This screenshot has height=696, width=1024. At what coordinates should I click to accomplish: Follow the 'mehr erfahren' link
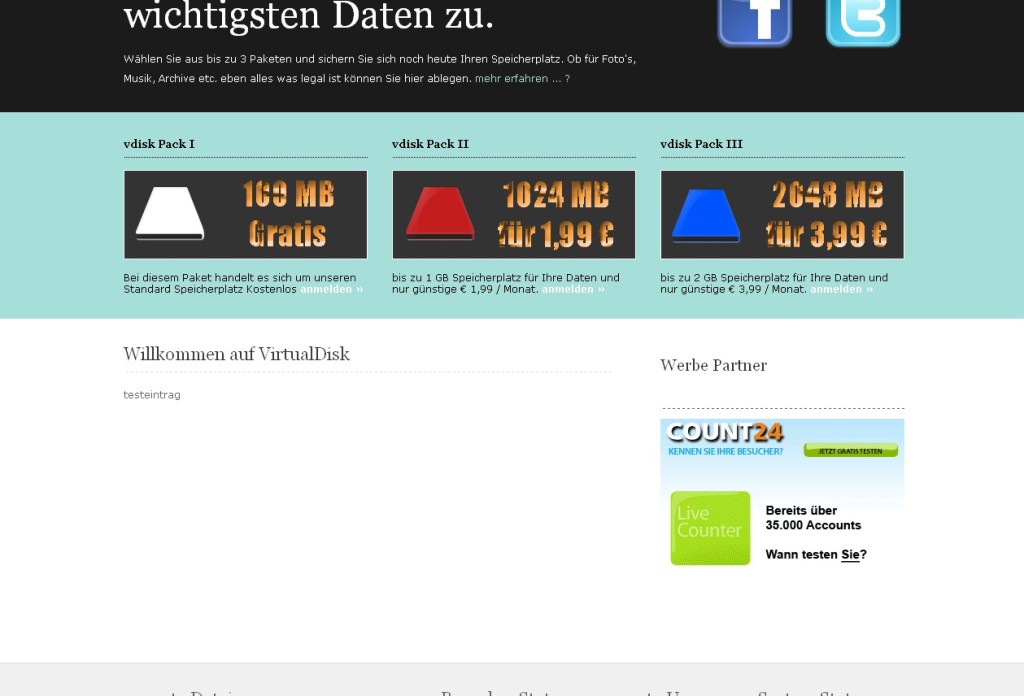click(x=522, y=78)
